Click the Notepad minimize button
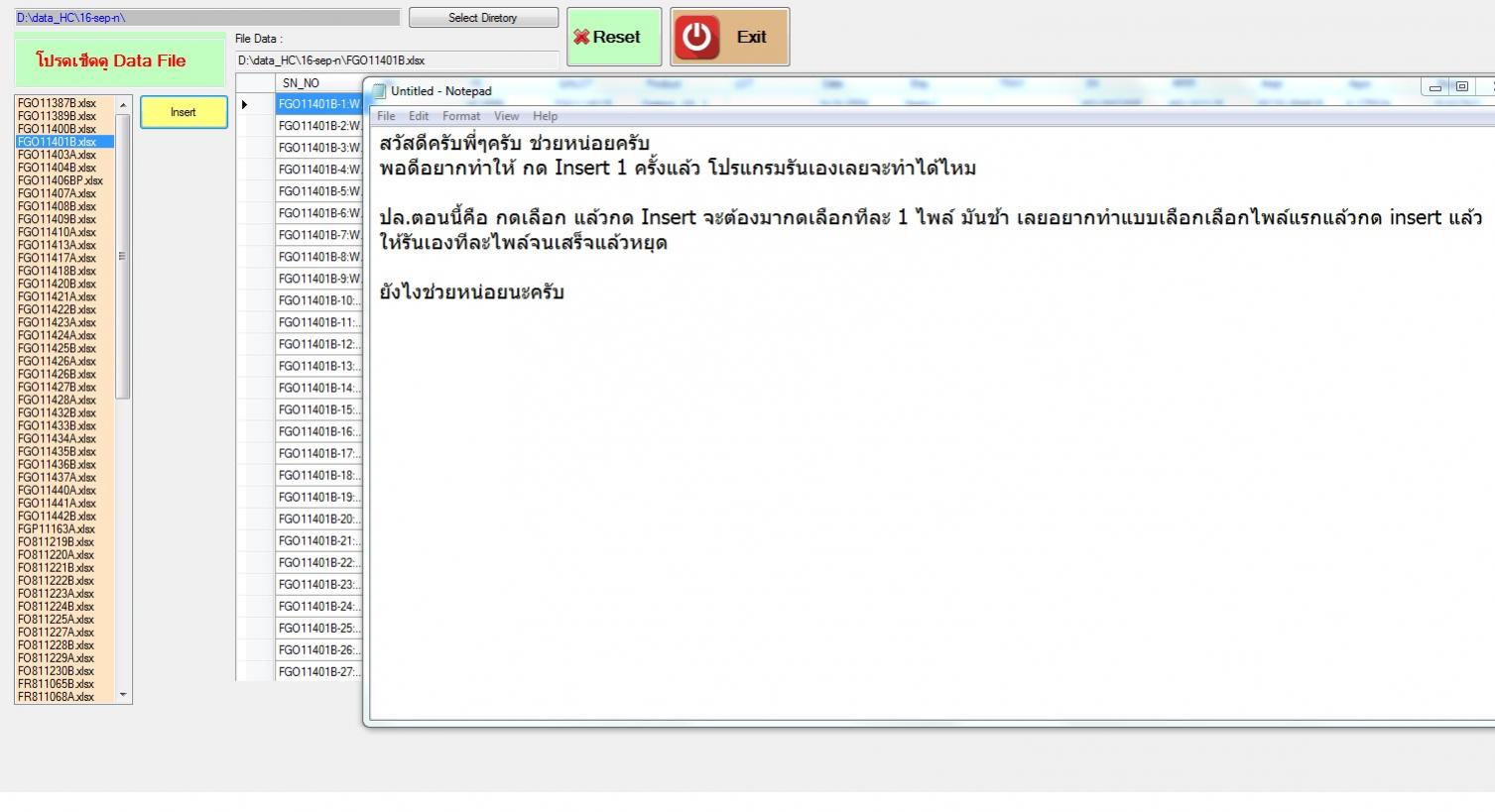1495x812 pixels. [x=1435, y=87]
